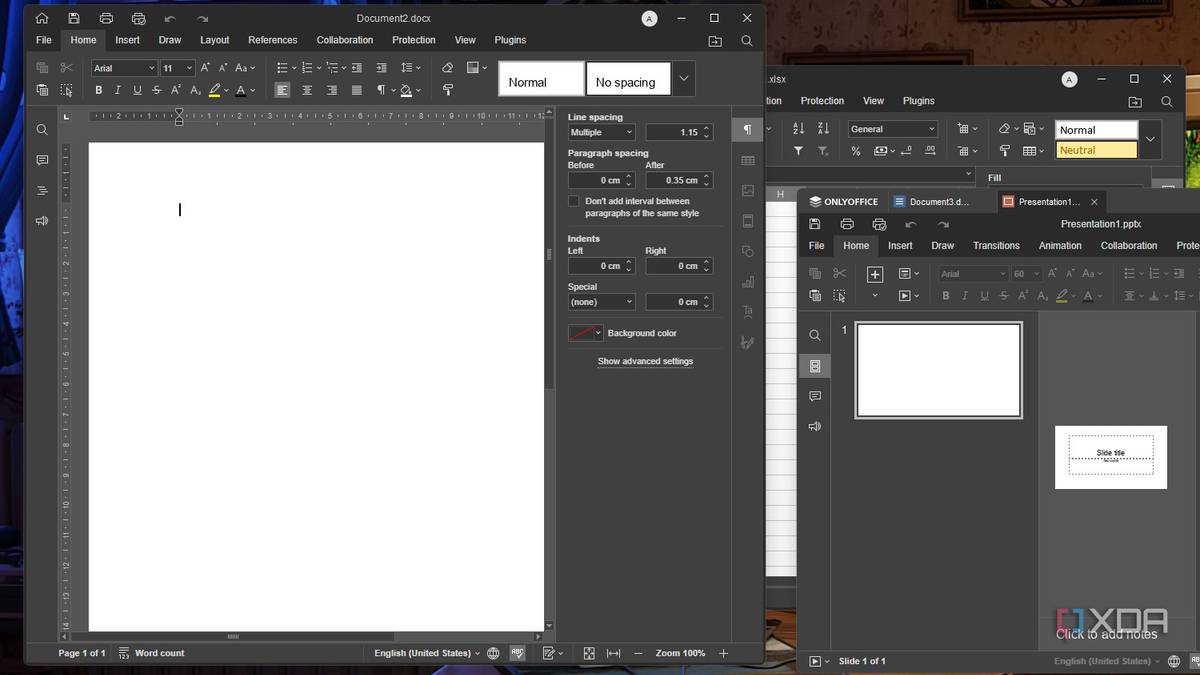Image resolution: width=1200 pixels, height=675 pixels.
Task: Toggle bold formatting in the document editor
Action: [98, 90]
